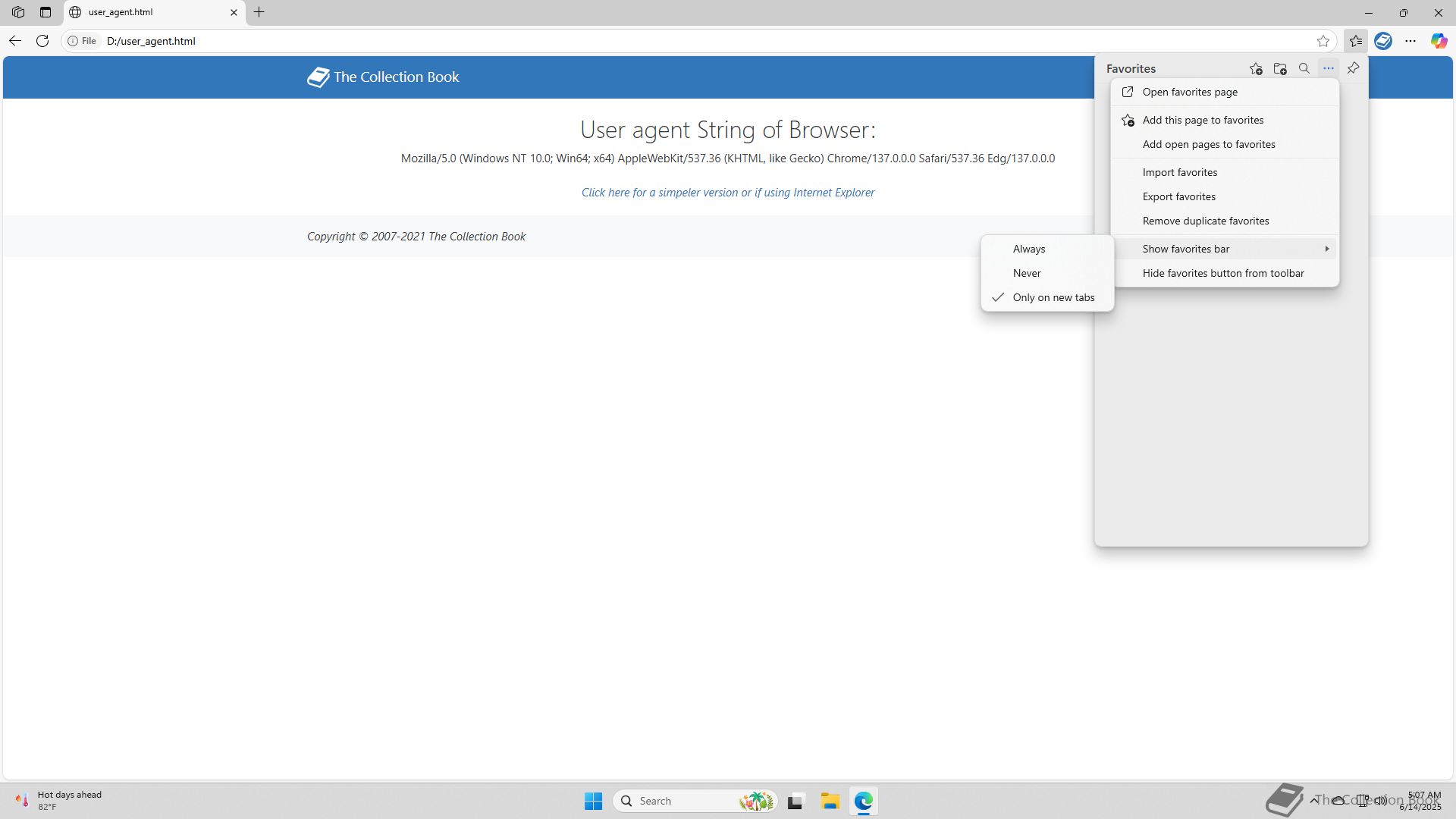Click the add folder icon in Favorites
This screenshot has height=819, width=1456.
pyautogui.click(x=1280, y=69)
